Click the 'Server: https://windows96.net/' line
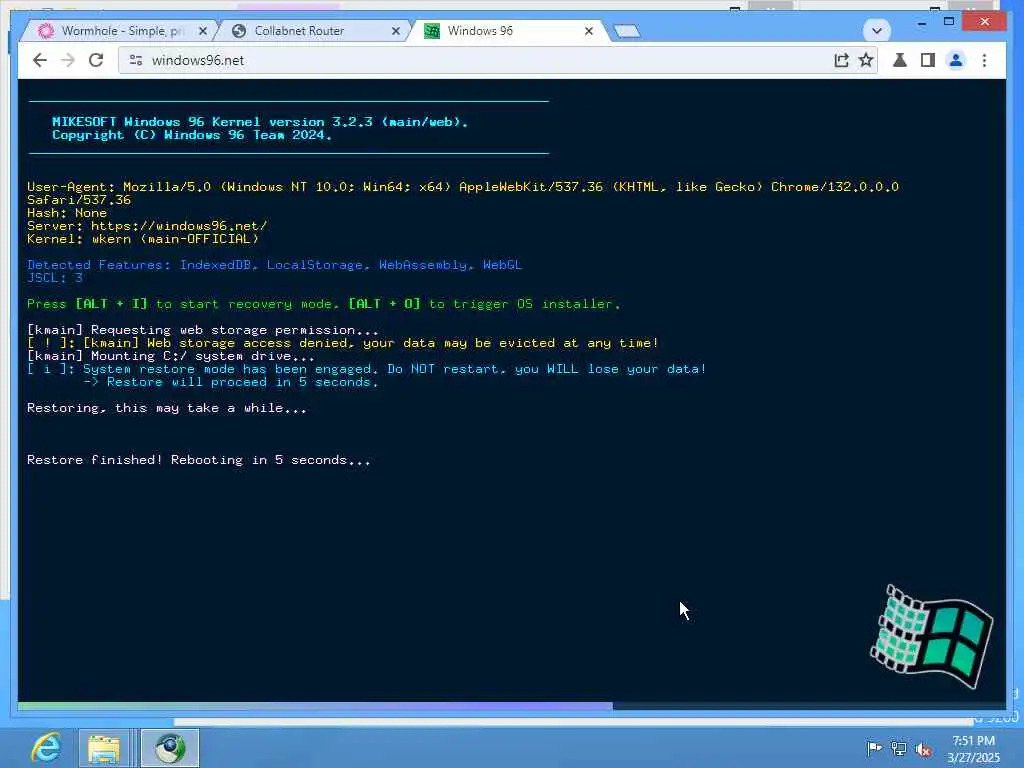Image resolution: width=1024 pixels, height=768 pixels. pyautogui.click(x=147, y=225)
